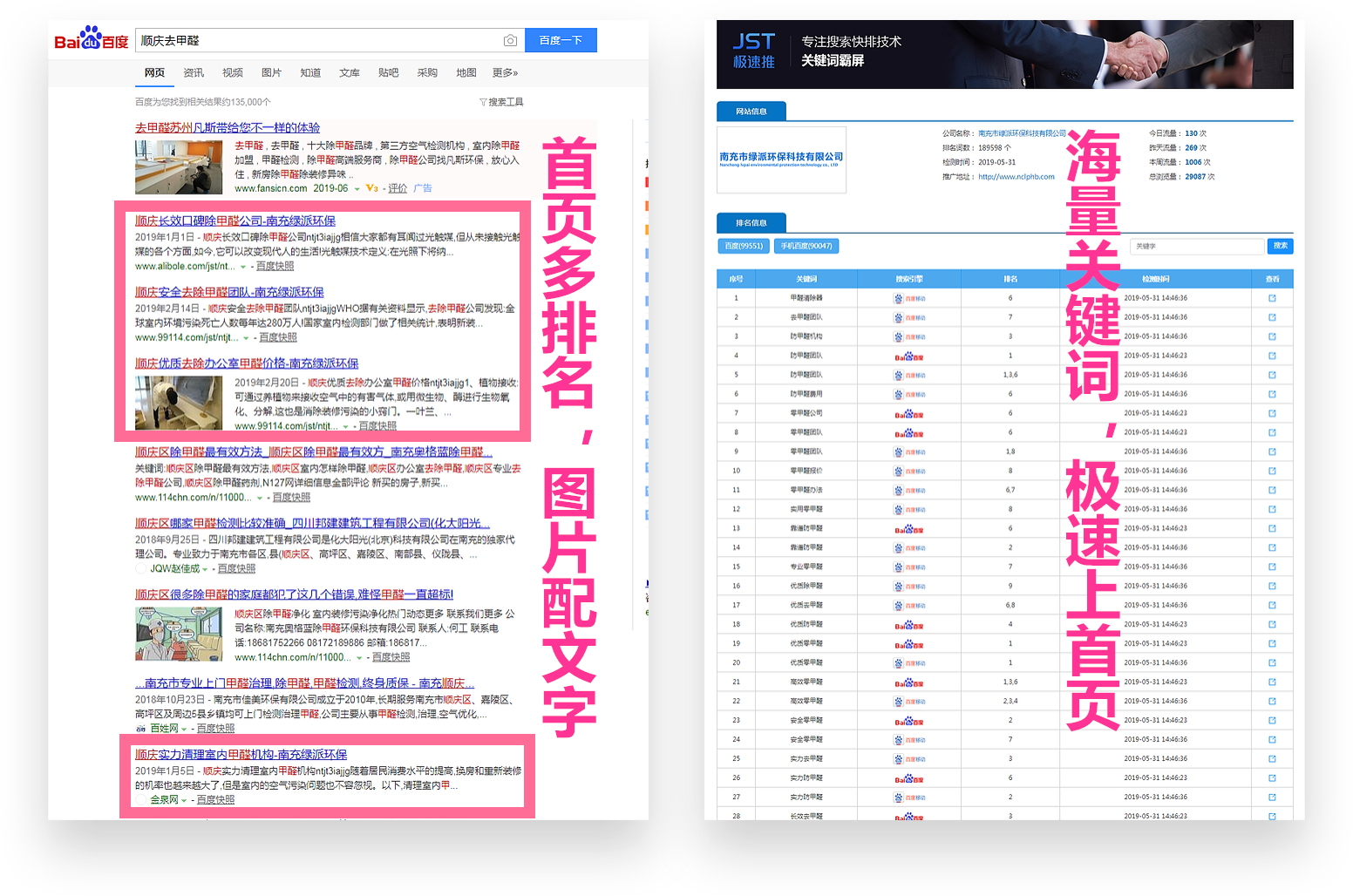Image resolution: width=1353 pixels, height=896 pixels.
Task: Open the 搜索工具 filter tool
Action: (501, 102)
